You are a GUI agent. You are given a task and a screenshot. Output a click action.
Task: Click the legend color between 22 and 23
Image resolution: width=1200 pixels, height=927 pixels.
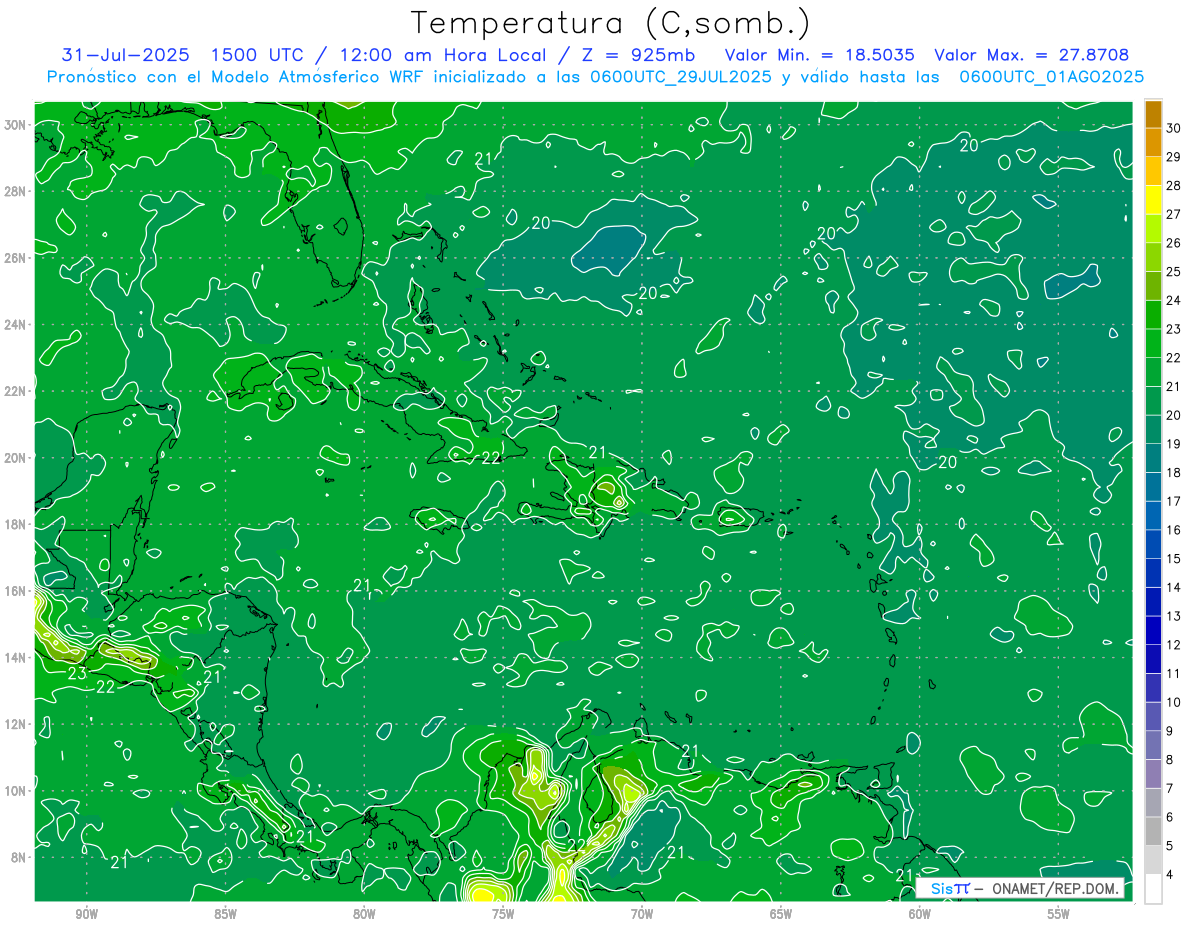pyautogui.click(x=1153, y=344)
